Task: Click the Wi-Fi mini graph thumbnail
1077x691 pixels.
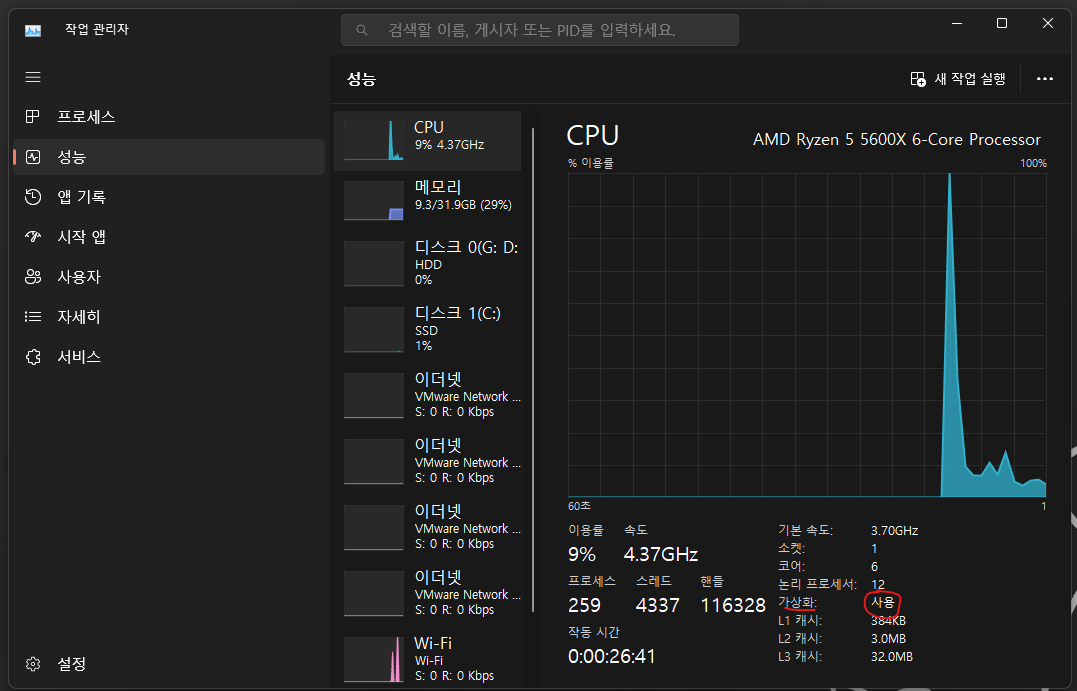Action: tap(374, 659)
